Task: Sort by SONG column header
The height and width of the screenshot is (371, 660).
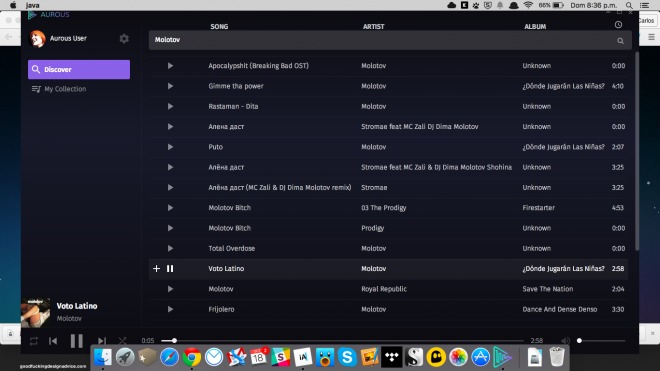Action: pos(219,27)
